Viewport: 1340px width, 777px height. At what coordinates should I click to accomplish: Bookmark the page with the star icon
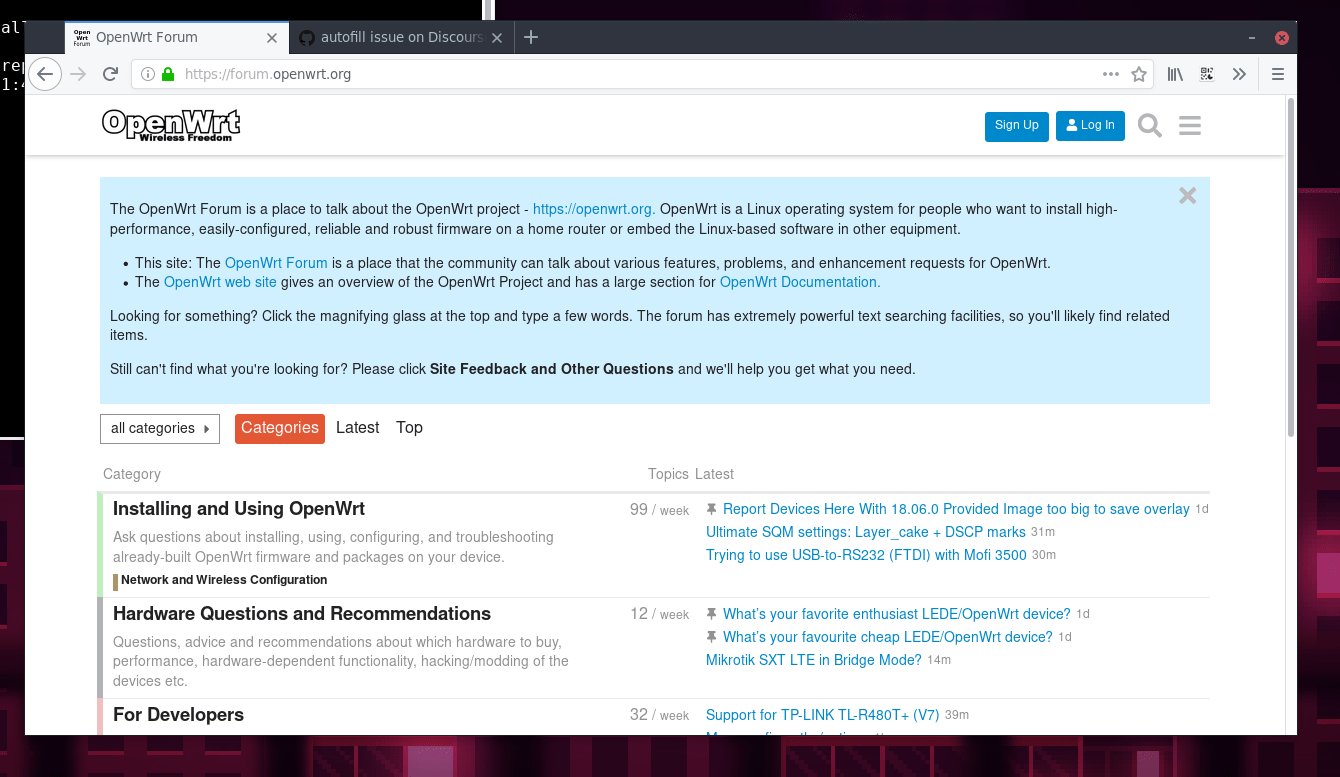point(1140,74)
